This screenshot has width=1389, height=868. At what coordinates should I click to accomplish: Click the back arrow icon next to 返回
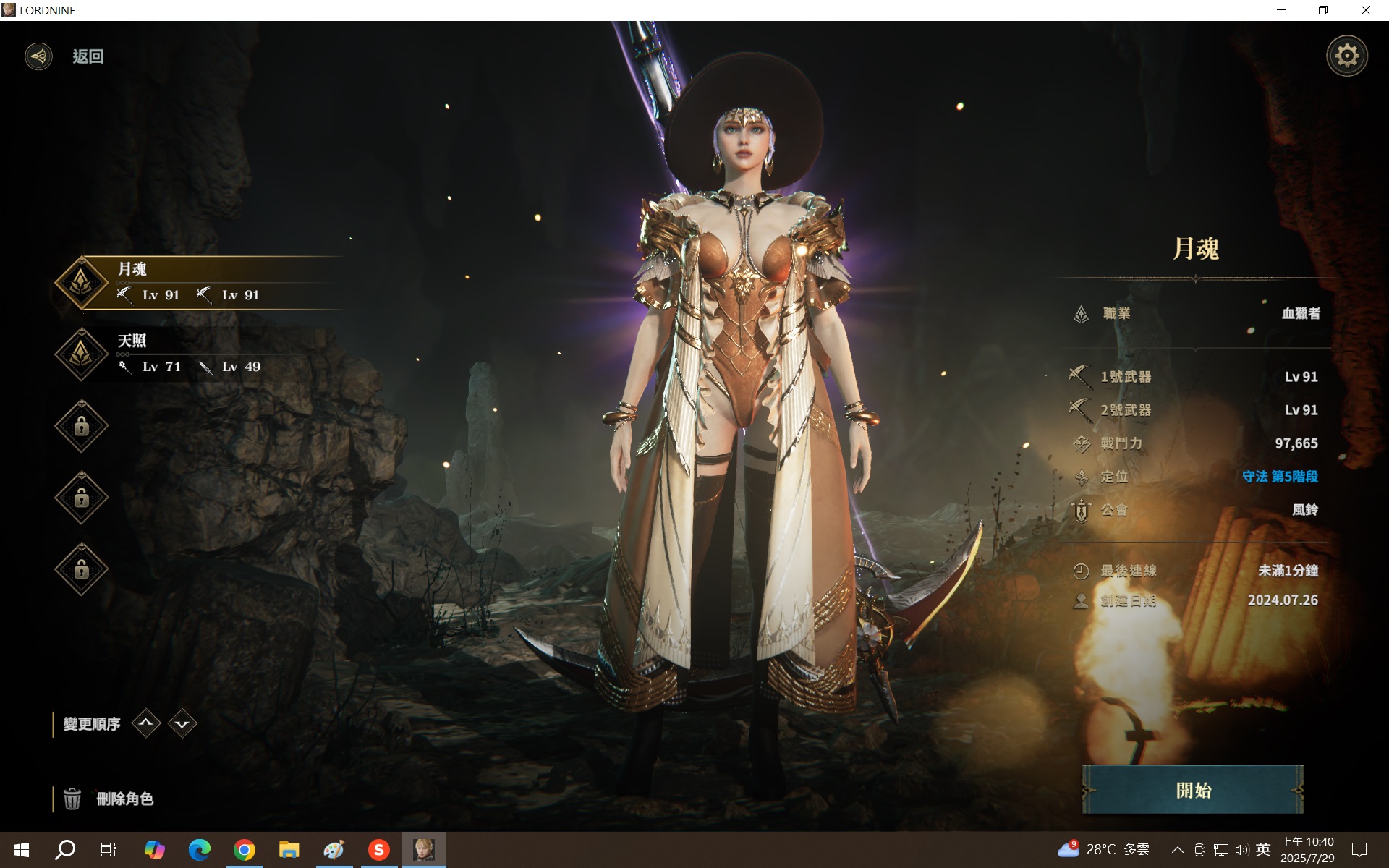[38, 56]
